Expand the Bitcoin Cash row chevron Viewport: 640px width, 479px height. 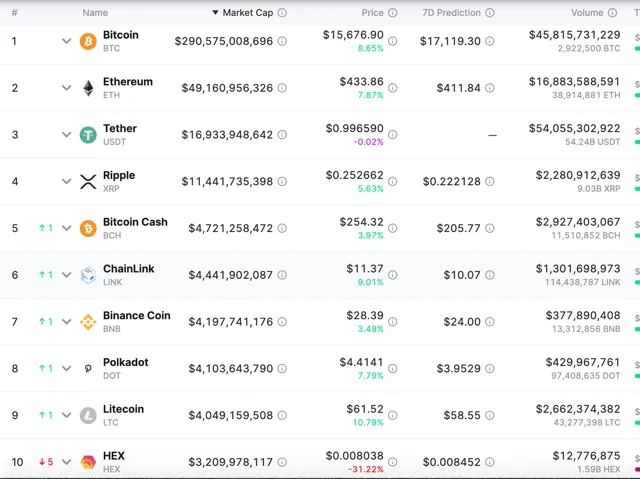67,228
